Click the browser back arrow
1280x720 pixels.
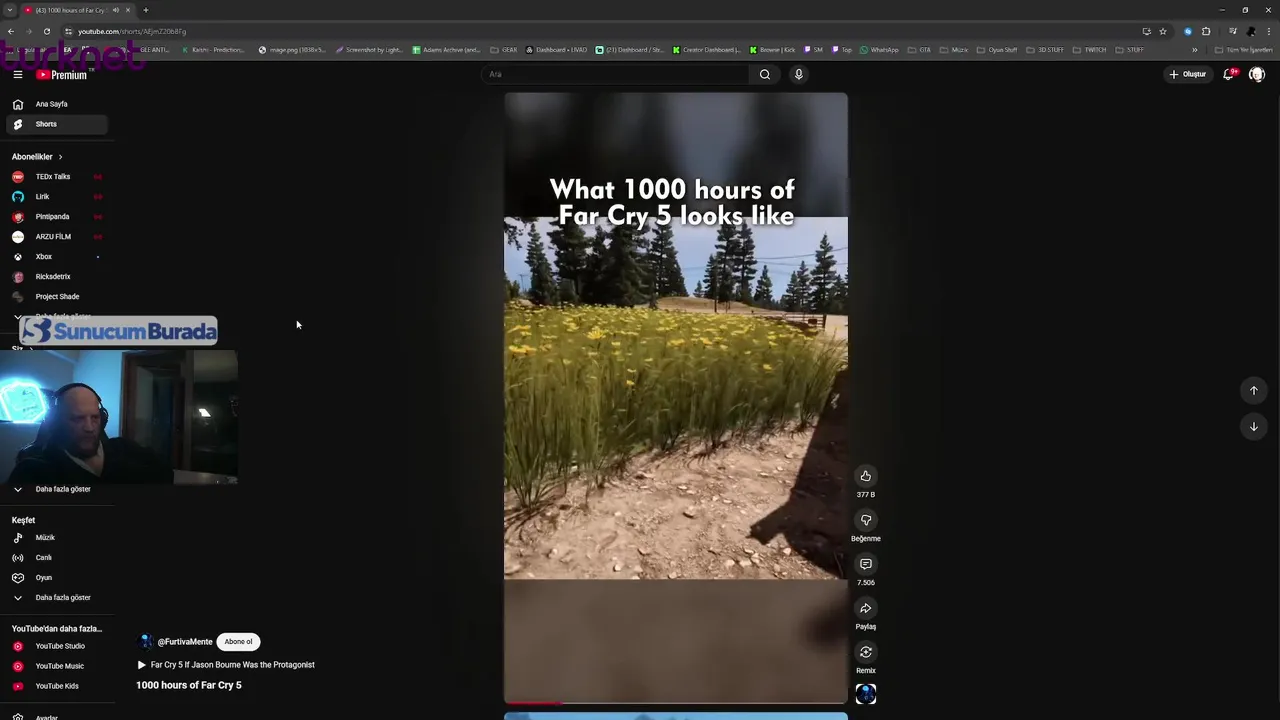[11, 31]
